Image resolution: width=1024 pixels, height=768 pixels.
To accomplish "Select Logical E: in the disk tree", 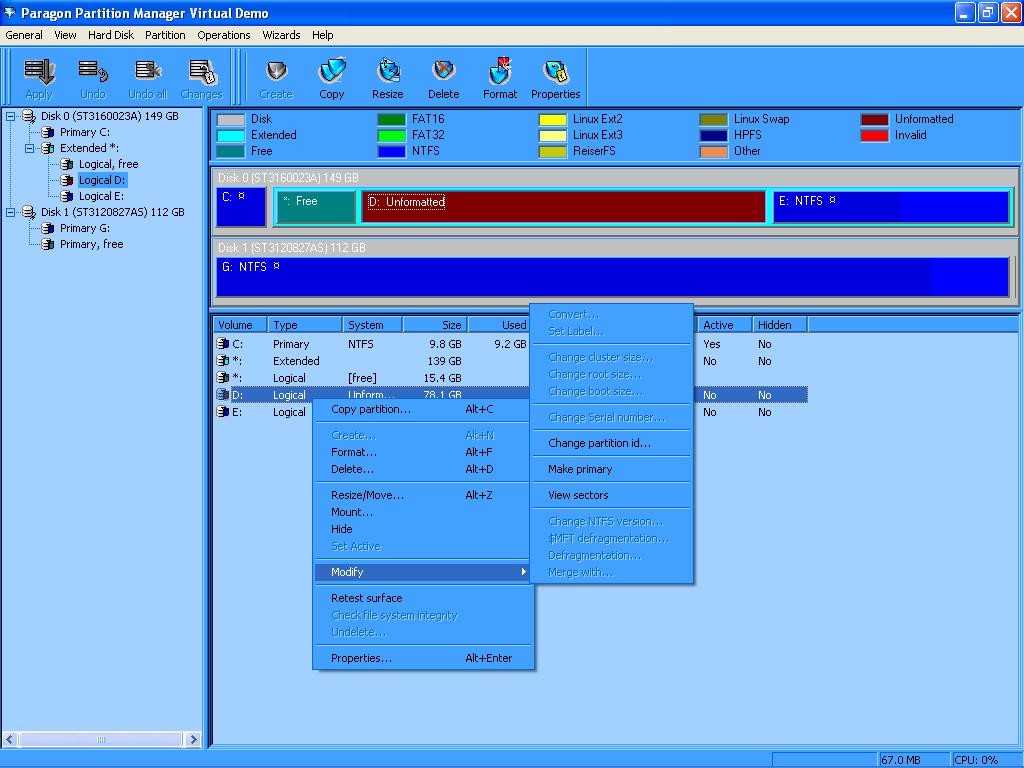I will tap(101, 196).
